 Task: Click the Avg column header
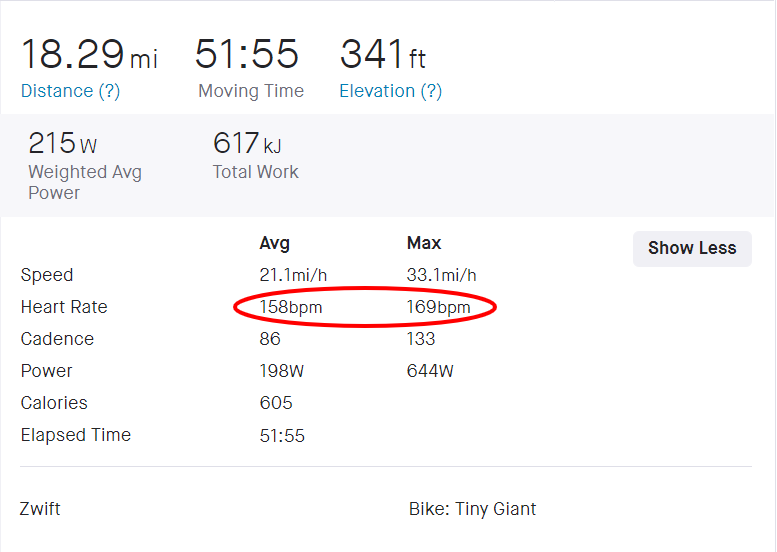(274, 243)
